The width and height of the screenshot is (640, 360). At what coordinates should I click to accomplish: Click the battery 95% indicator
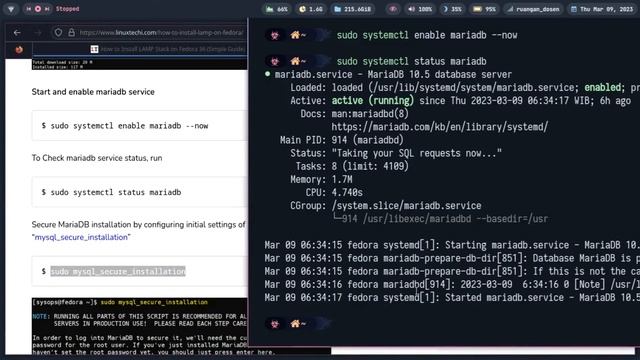484,9
